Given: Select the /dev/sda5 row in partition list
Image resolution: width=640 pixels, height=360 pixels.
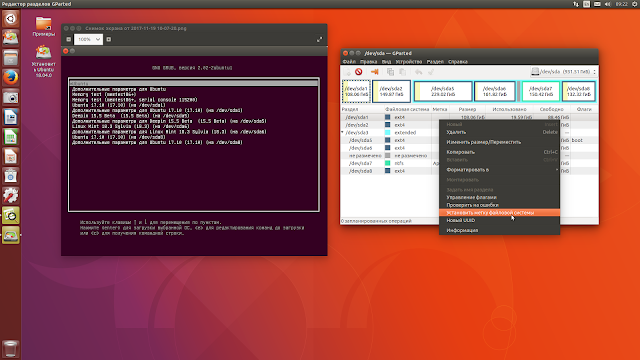Looking at the screenshot, I should 390,140.
